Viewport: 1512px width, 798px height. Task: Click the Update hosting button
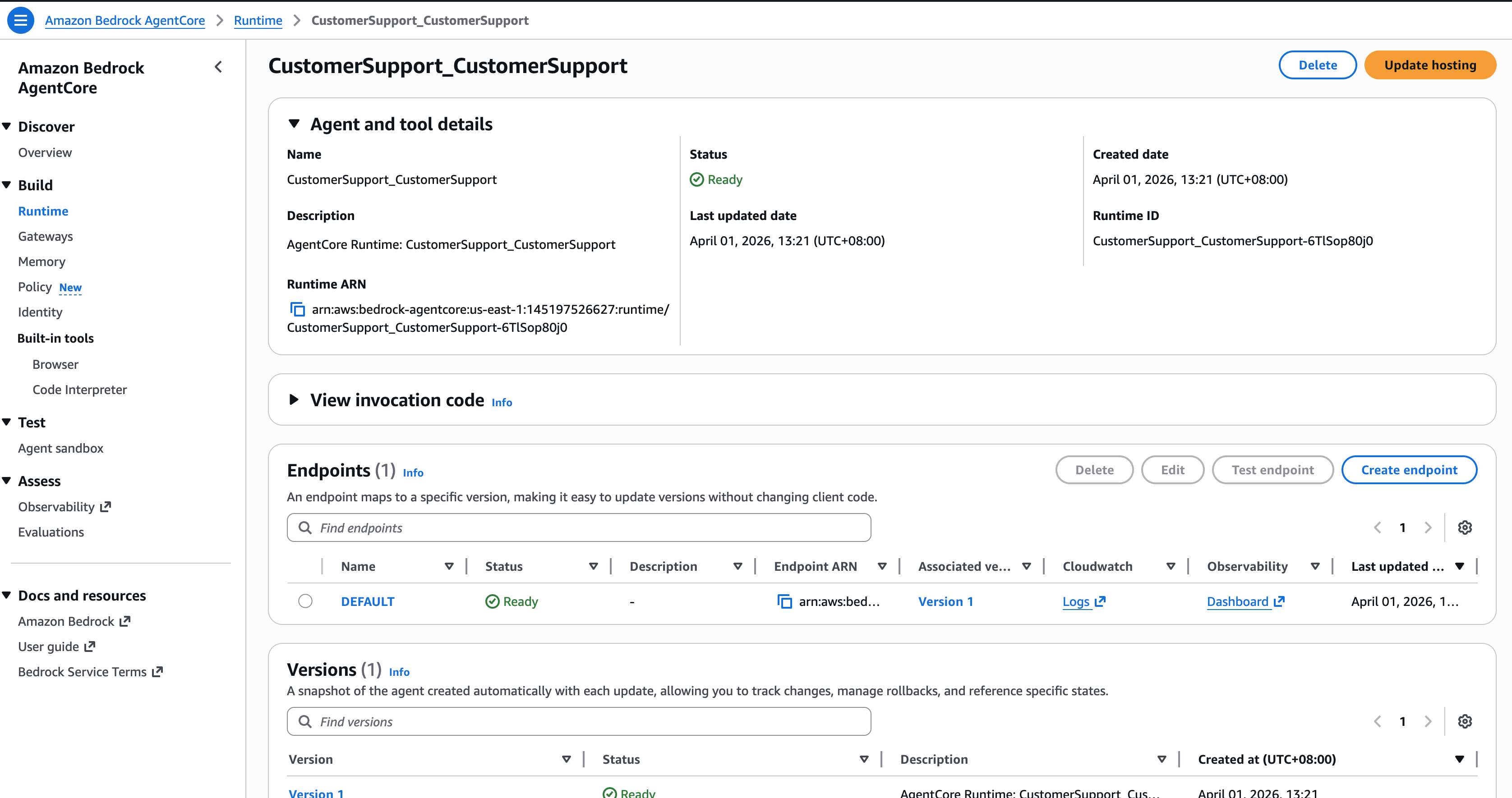[x=1429, y=65]
